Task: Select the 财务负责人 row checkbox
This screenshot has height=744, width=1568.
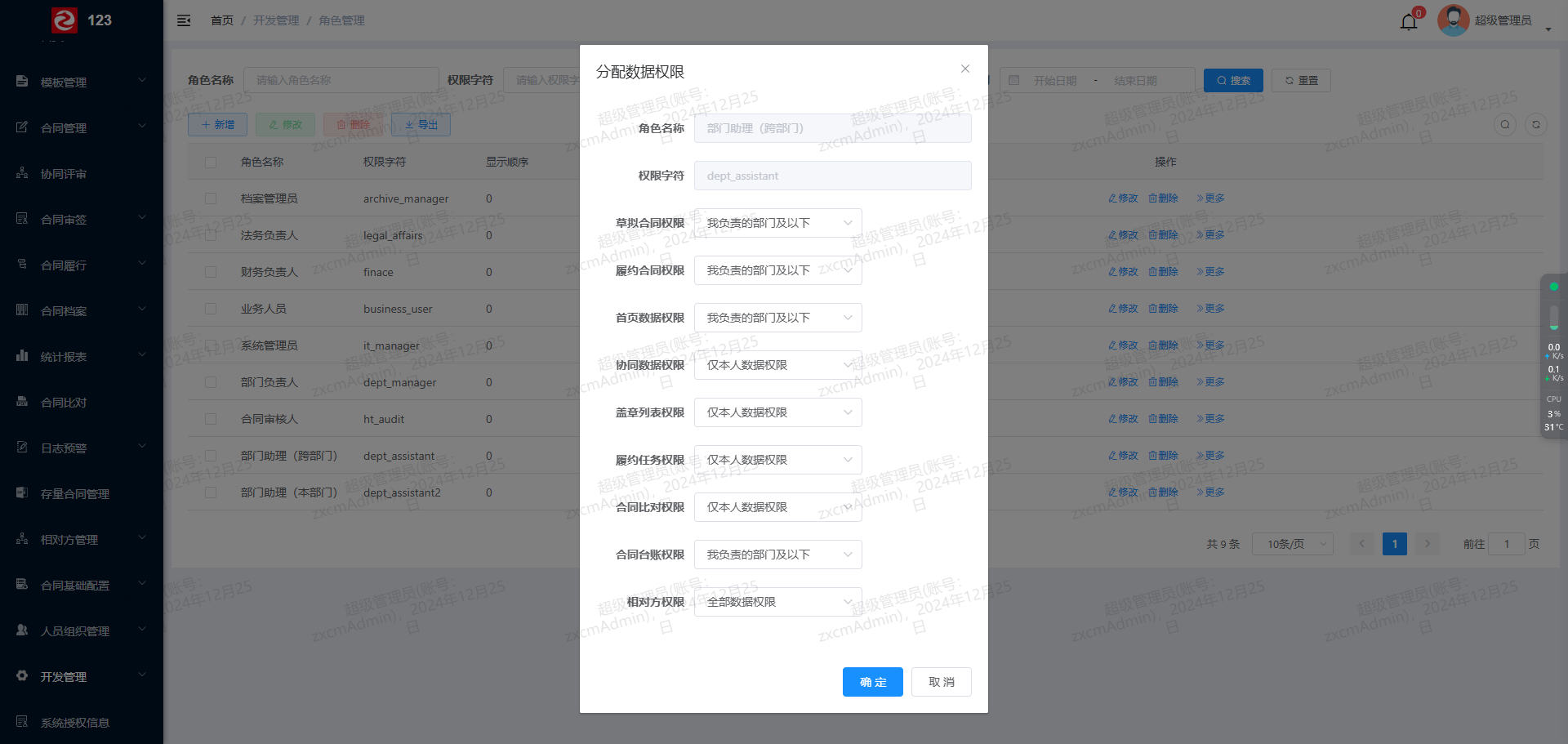Action: pyautogui.click(x=211, y=272)
